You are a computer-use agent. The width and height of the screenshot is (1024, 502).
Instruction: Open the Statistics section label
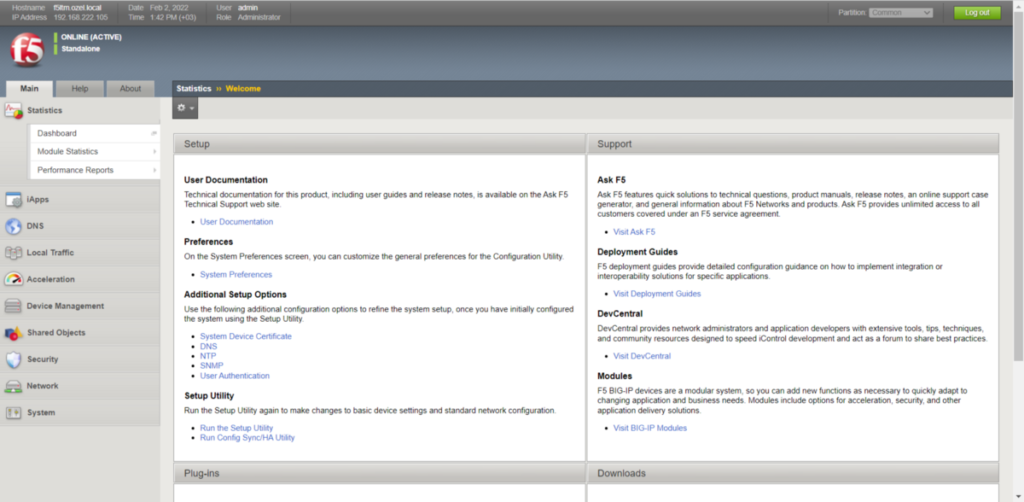44,111
